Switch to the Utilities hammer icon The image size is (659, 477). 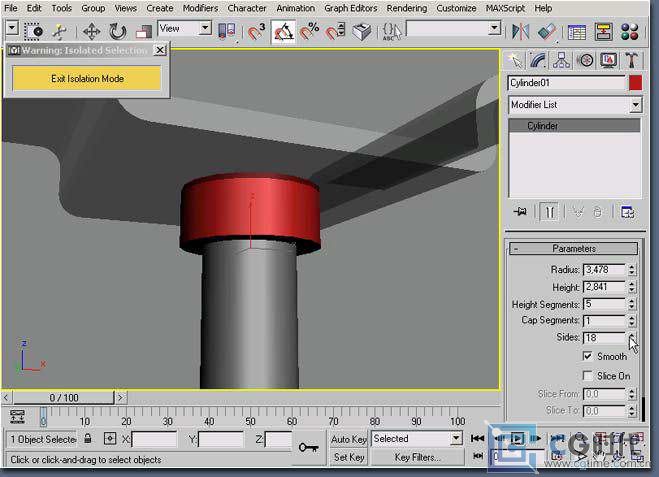[631, 60]
